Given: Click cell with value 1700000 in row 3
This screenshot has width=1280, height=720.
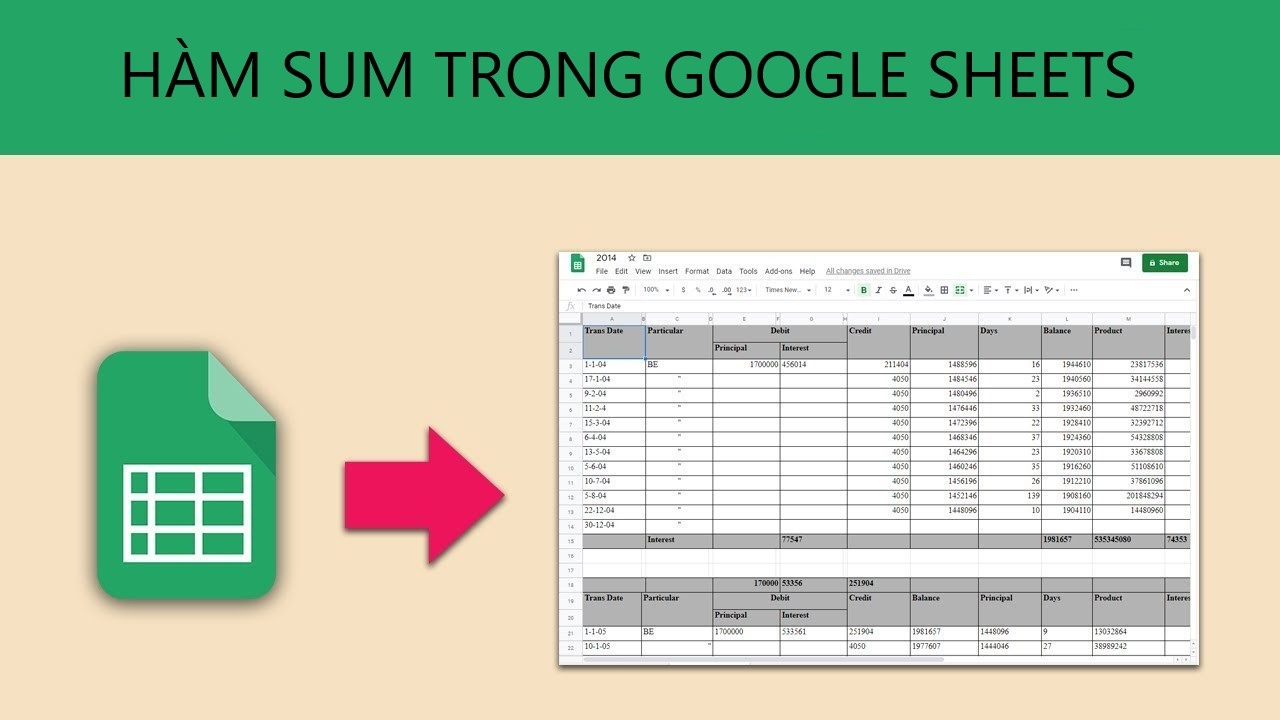Looking at the screenshot, I should pyautogui.click(x=746, y=366).
